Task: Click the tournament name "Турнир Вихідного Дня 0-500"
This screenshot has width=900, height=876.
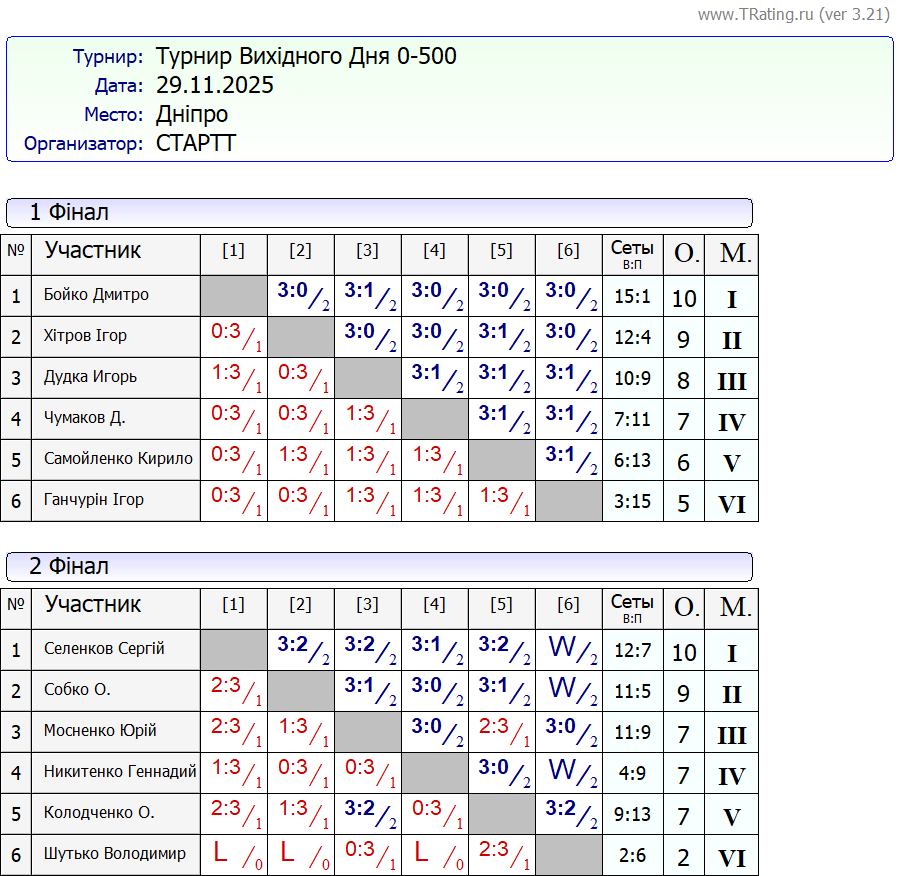Action: [x=306, y=56]
